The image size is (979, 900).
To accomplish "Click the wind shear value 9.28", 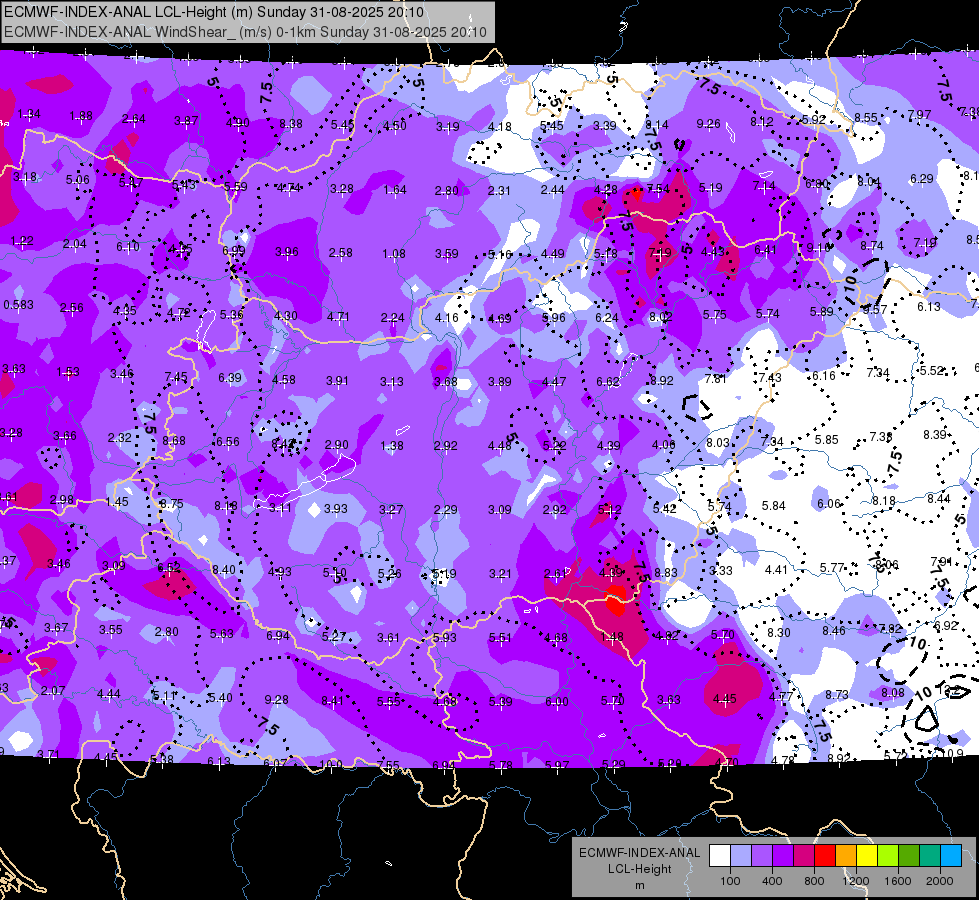I will point(277,700).
